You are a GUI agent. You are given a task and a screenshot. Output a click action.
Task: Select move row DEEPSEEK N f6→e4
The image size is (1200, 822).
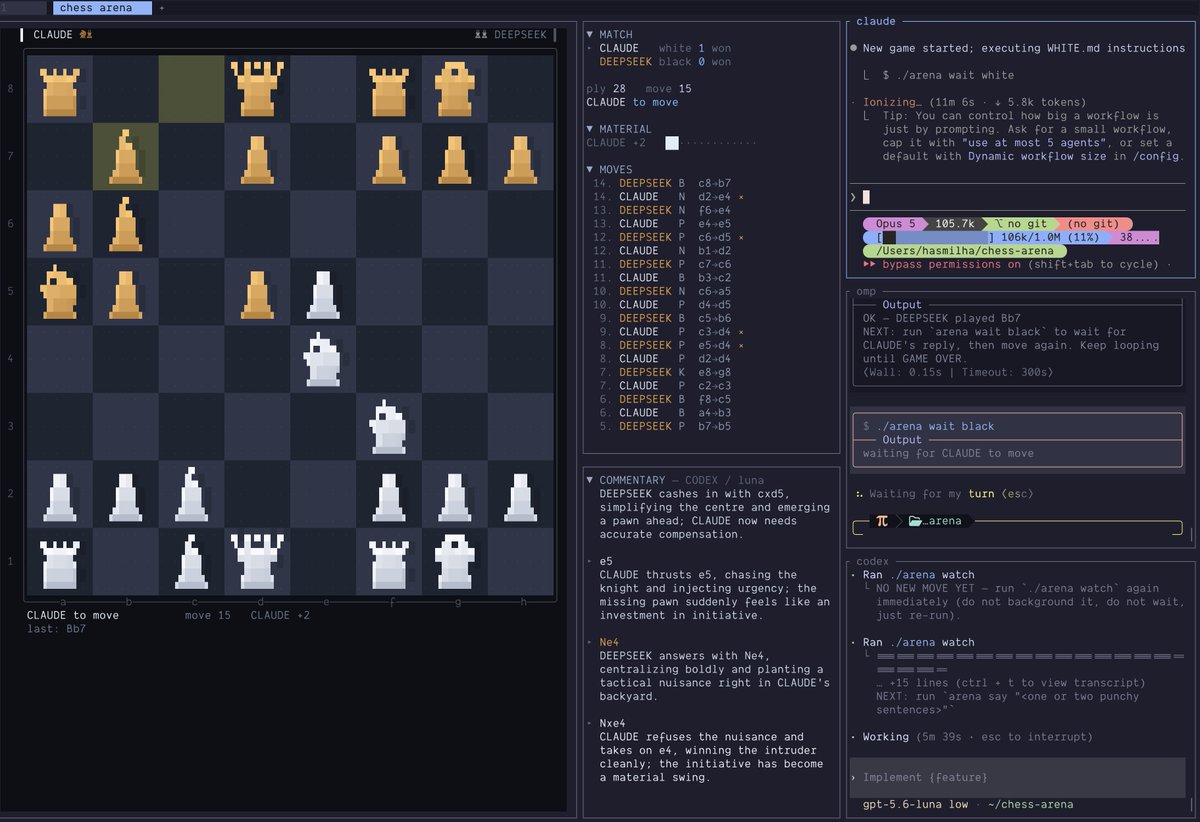pos(660,211)
